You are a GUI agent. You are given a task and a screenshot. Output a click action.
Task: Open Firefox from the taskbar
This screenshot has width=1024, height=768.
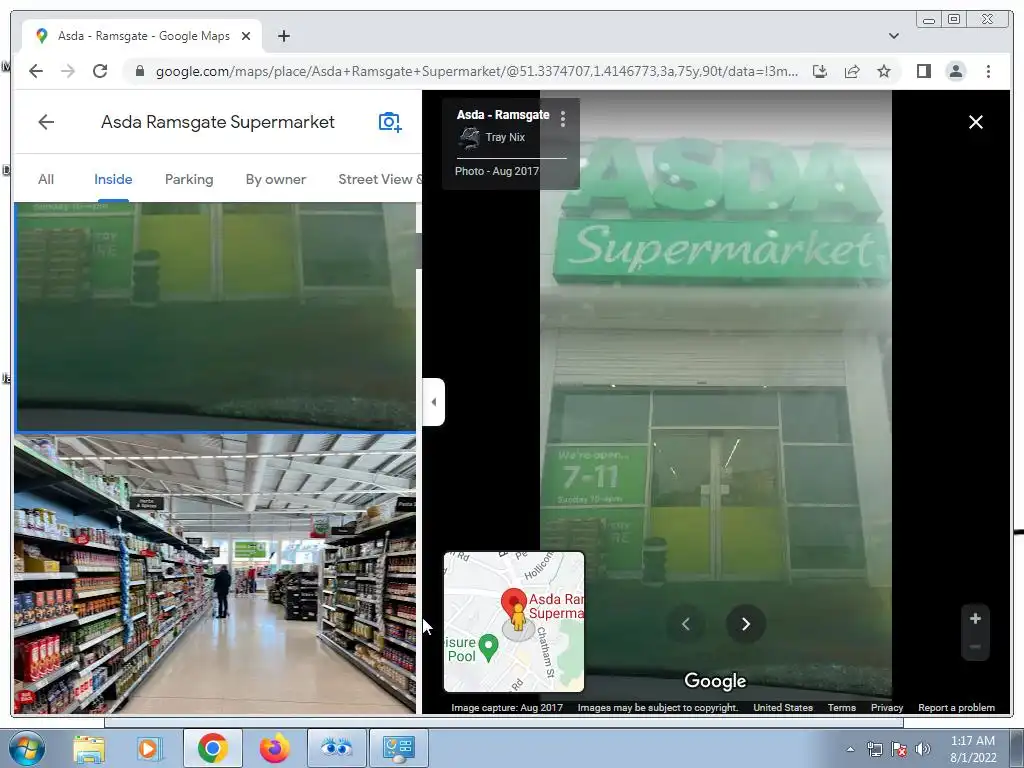[274, 748]
